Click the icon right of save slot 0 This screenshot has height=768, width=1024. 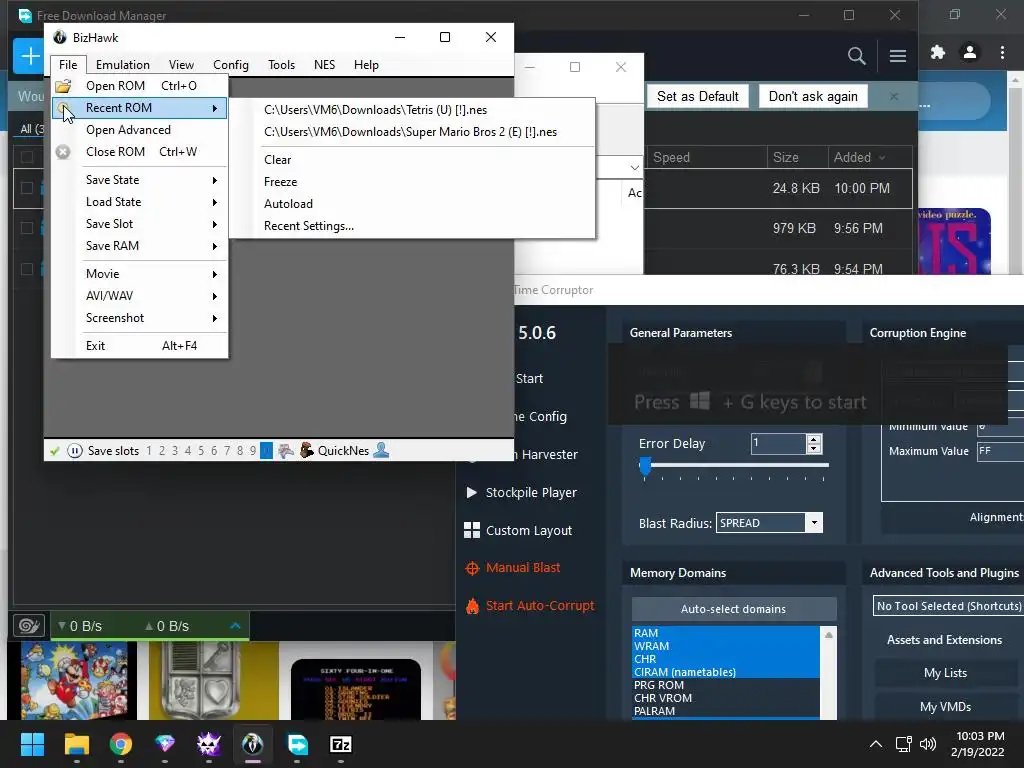tap(285, 451)
